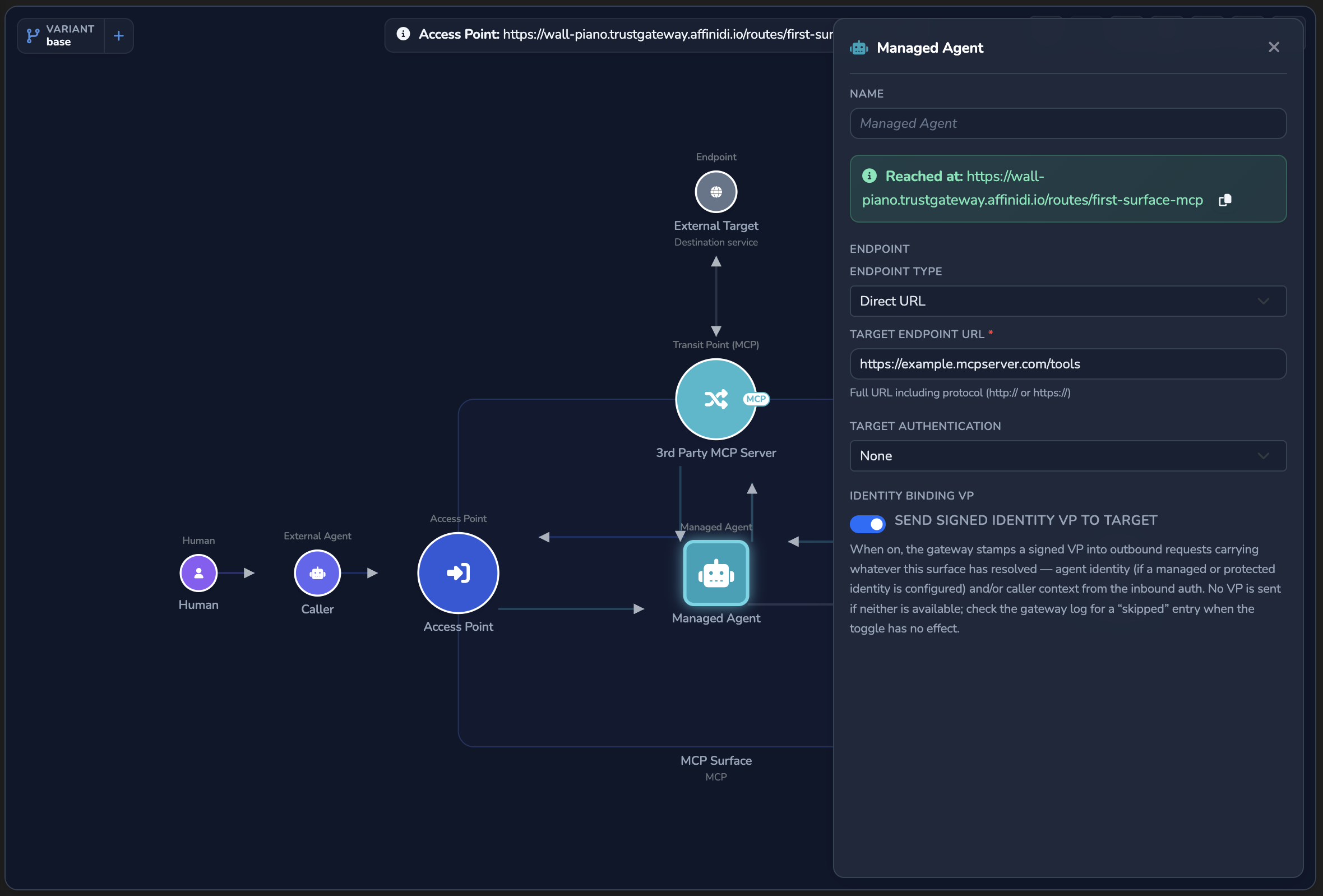Select the Human node icon
1323x896 pixels.
pos(198,572)
